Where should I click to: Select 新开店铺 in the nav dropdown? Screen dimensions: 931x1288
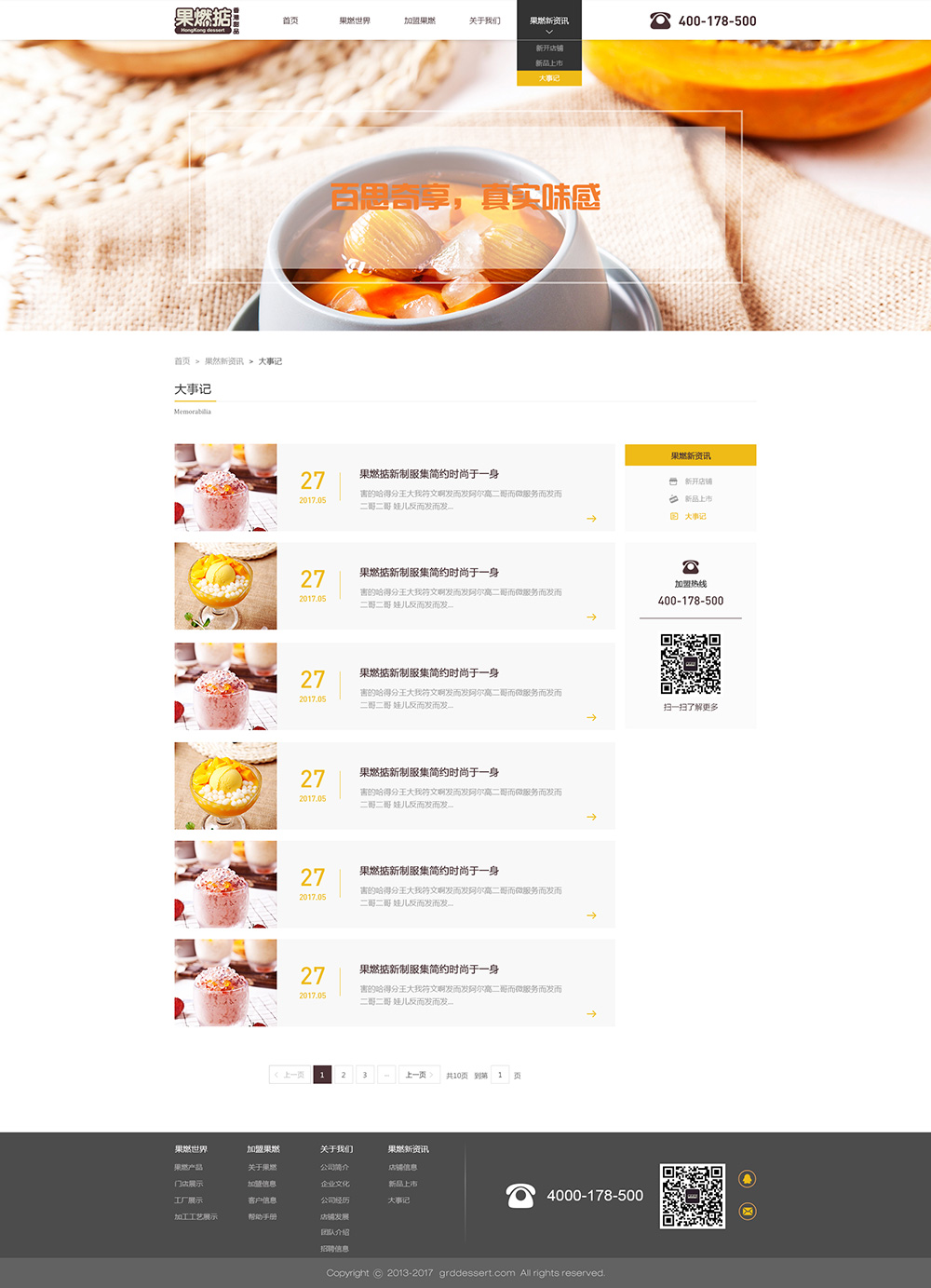click(x=549, y=48)
